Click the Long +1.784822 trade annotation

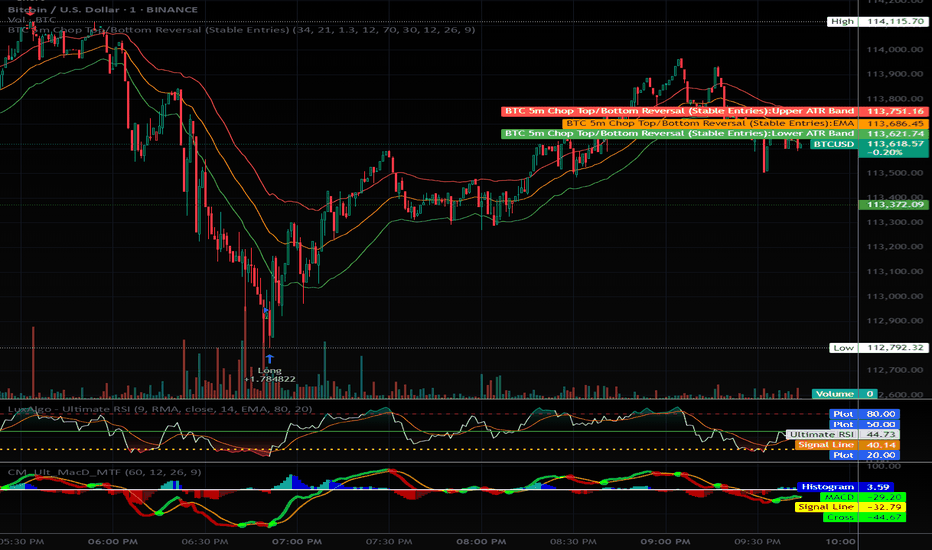(269, 375)
